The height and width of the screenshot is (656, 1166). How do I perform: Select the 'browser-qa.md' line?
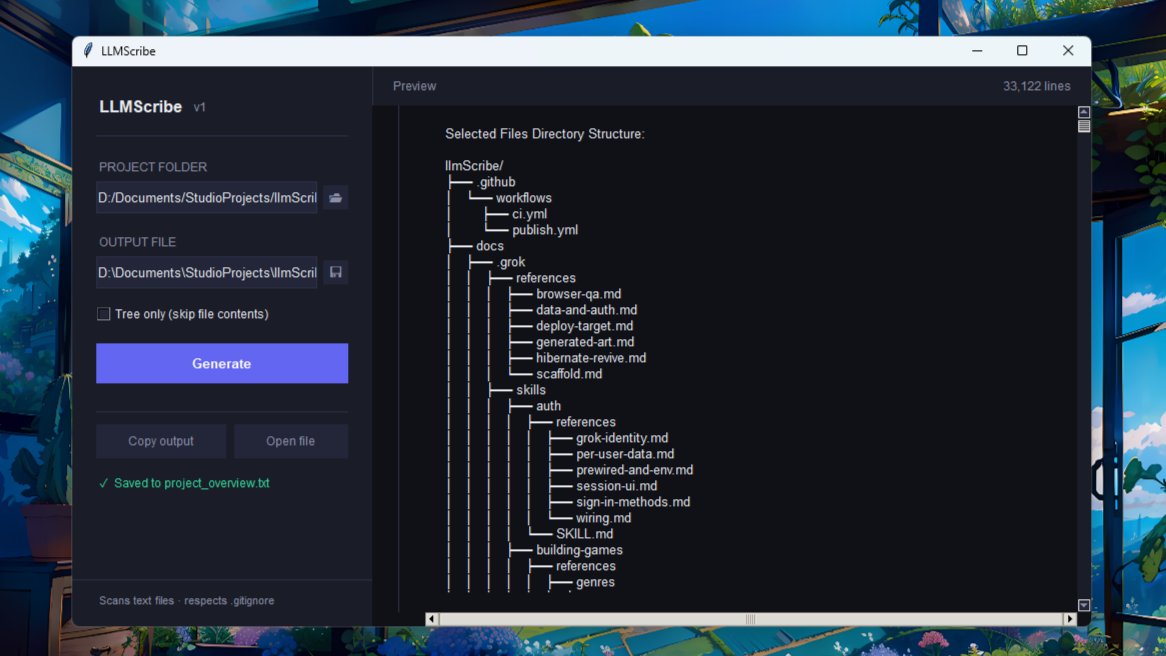[x=579, y=294]
